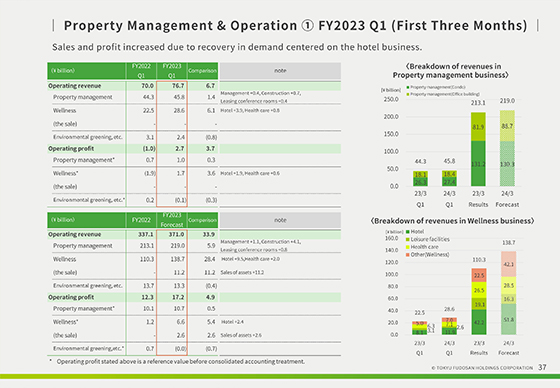Viewport: 560px width, 388px height.
Task: Click the 'FY2023 Forecast' column header
Action: [x=172, y=220]
